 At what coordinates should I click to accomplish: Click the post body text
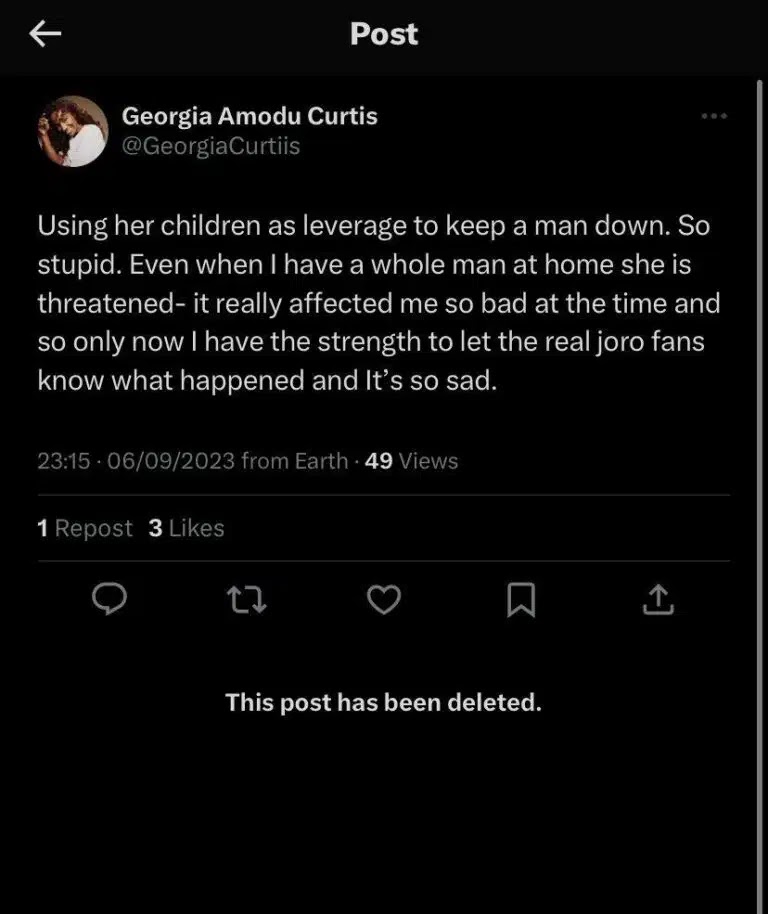pyautogui.click(x=378, y=303)
